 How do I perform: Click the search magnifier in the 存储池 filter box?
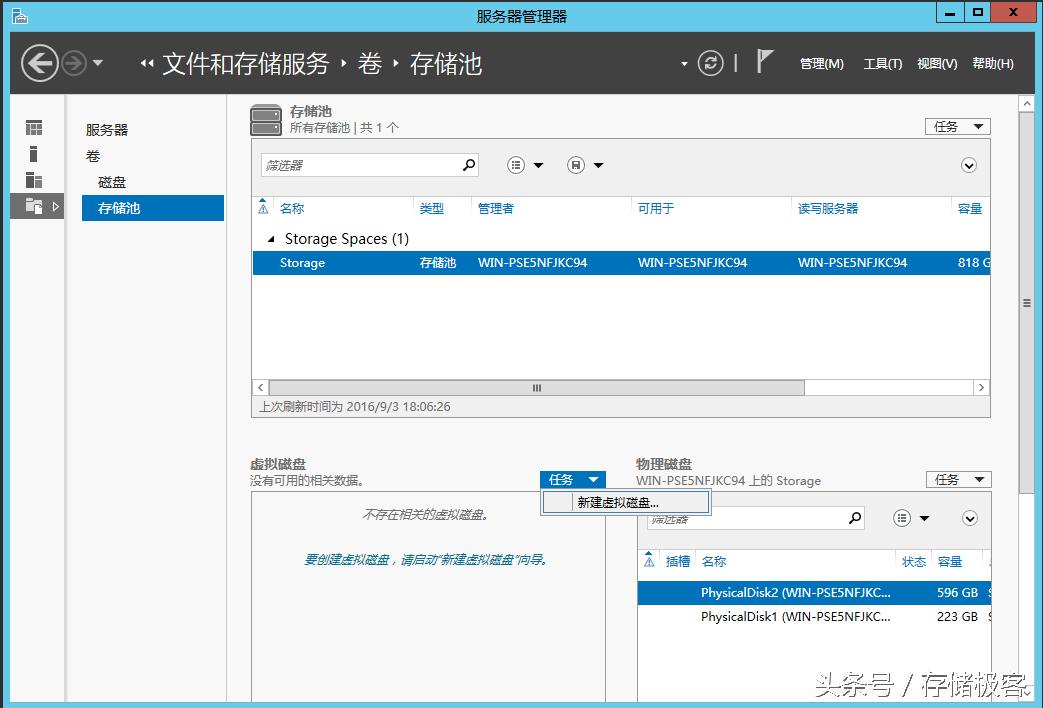pyautogui.click(x=467, y=164)
